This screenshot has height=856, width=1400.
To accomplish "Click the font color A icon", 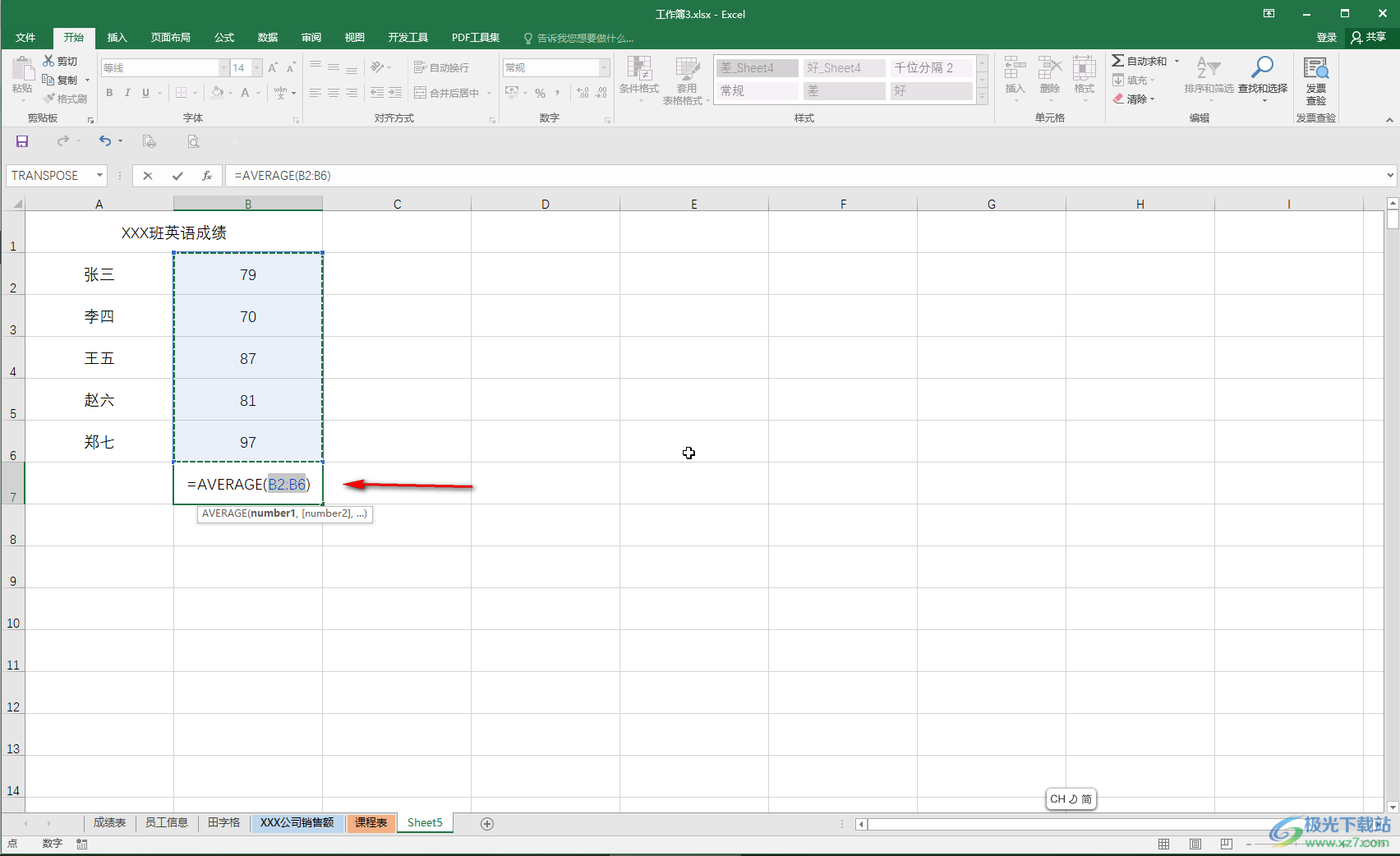I will 245,93.
